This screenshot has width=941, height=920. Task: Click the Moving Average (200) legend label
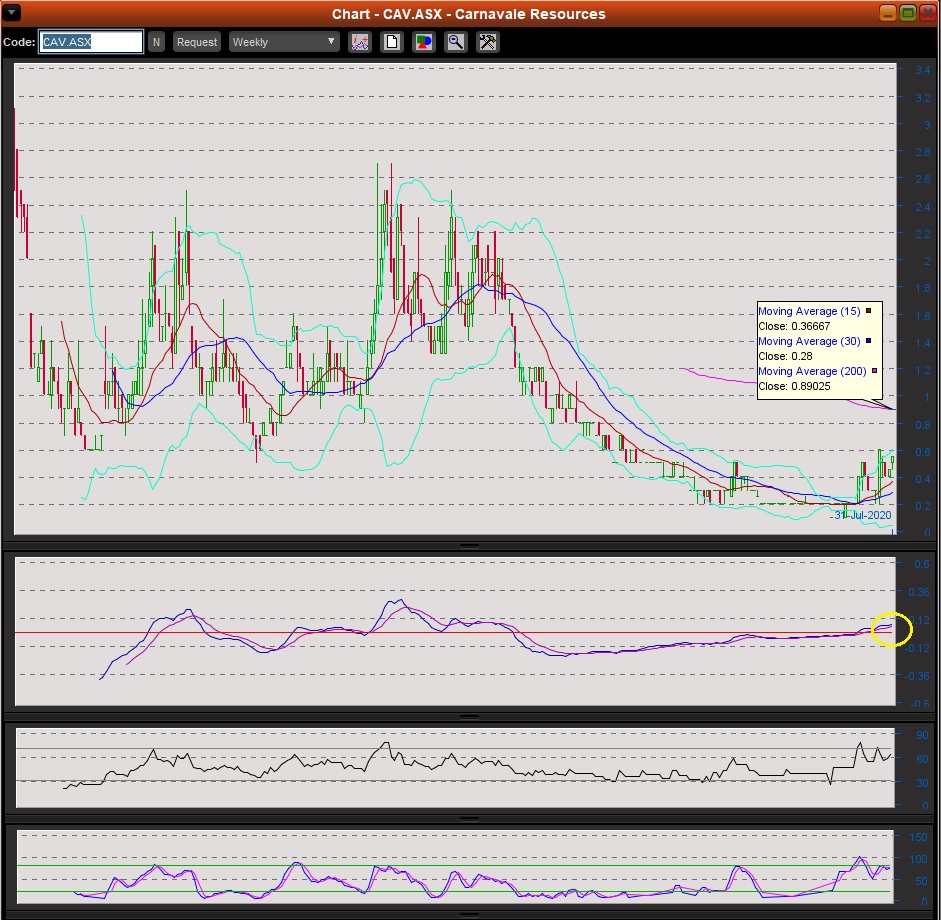812,371
